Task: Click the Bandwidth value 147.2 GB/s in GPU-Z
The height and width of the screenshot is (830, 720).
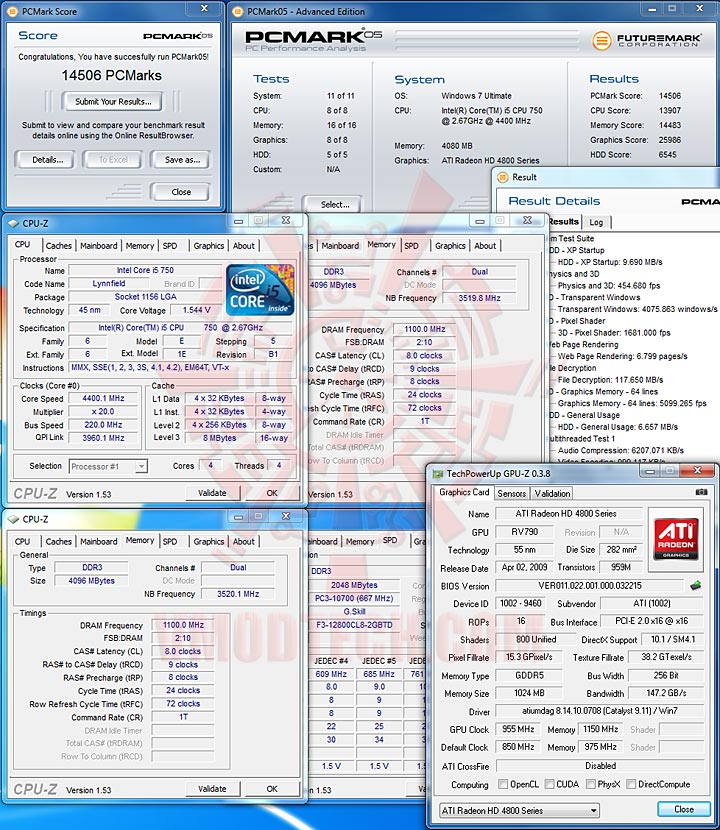Action: (x=666, y=693)
